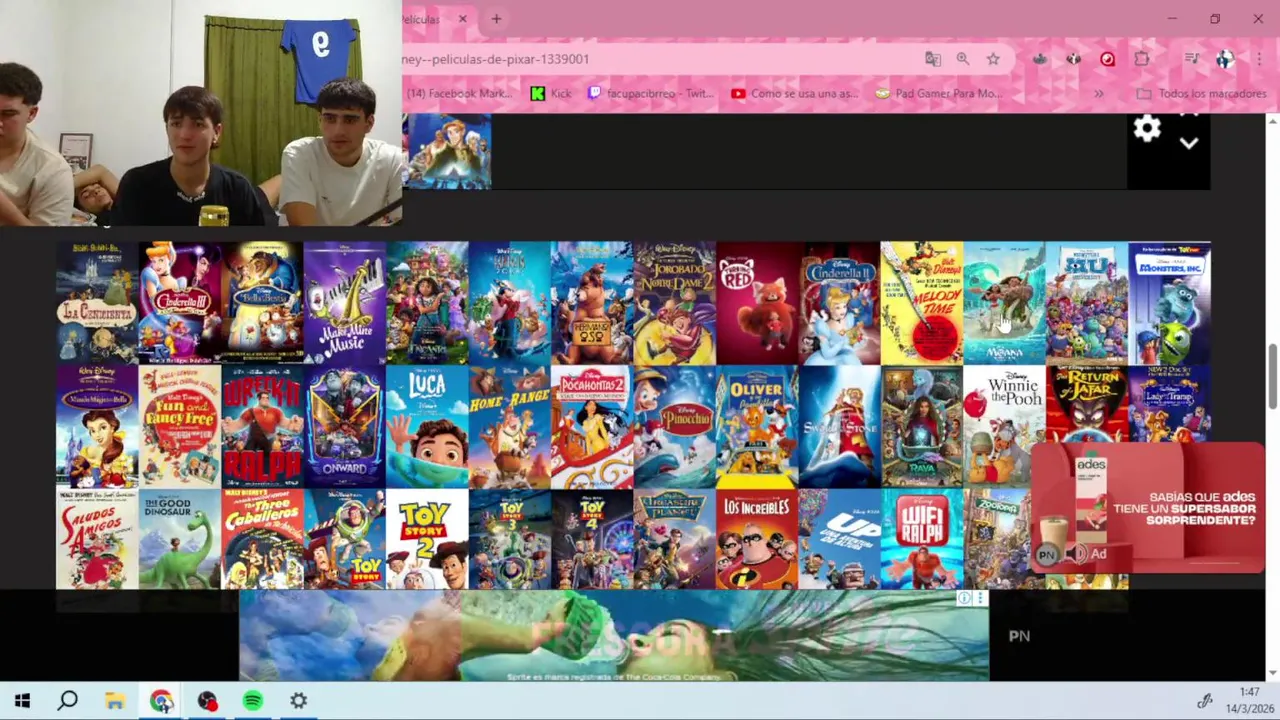Bookmark this page with the star
Viewport: 1280px width, 720px height.
coord(993,59)
